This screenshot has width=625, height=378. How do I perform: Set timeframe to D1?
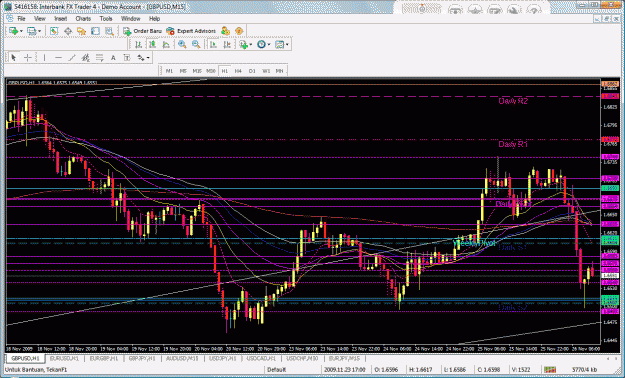(x=252, y=71)
